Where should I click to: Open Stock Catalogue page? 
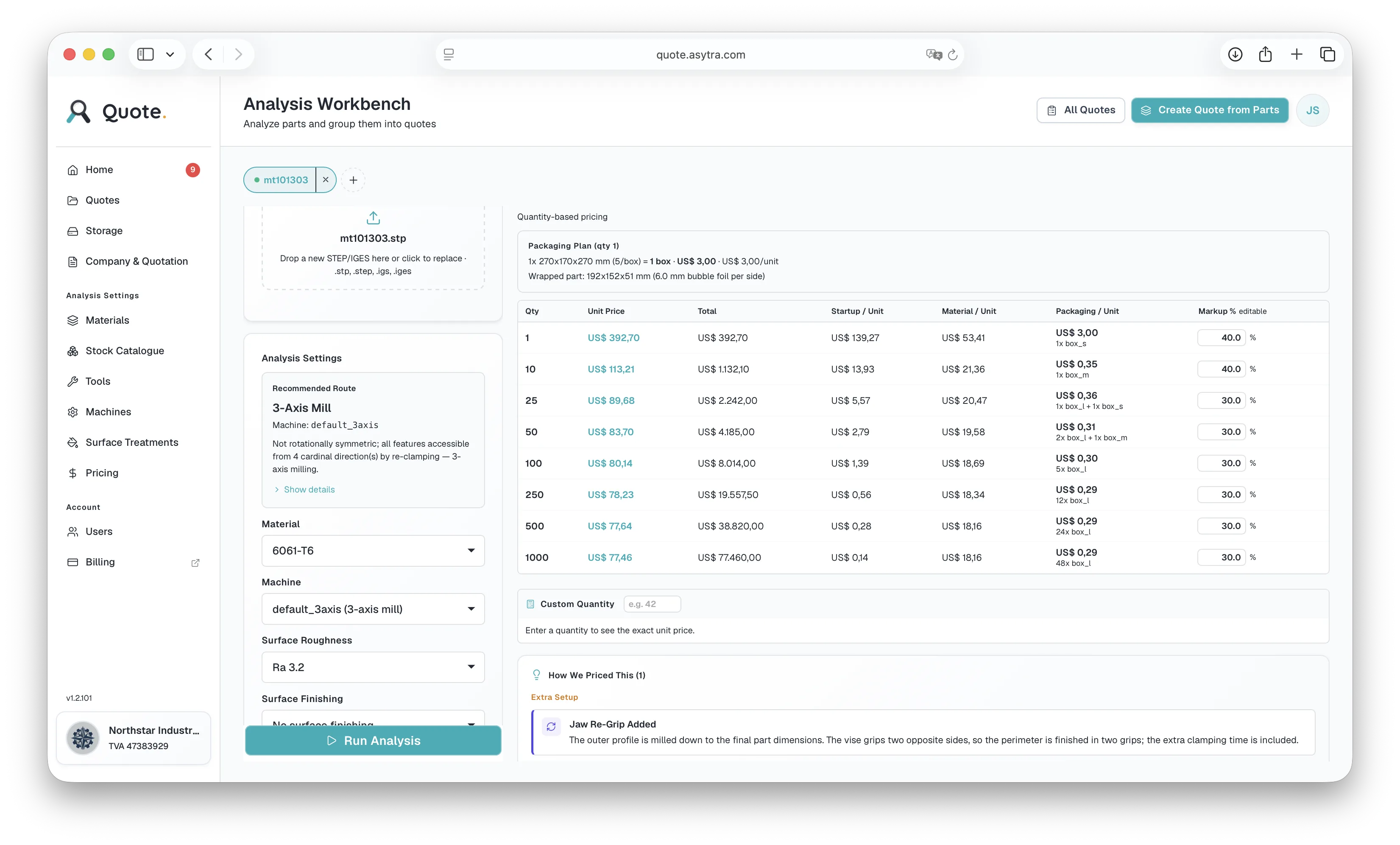(134, 351)
